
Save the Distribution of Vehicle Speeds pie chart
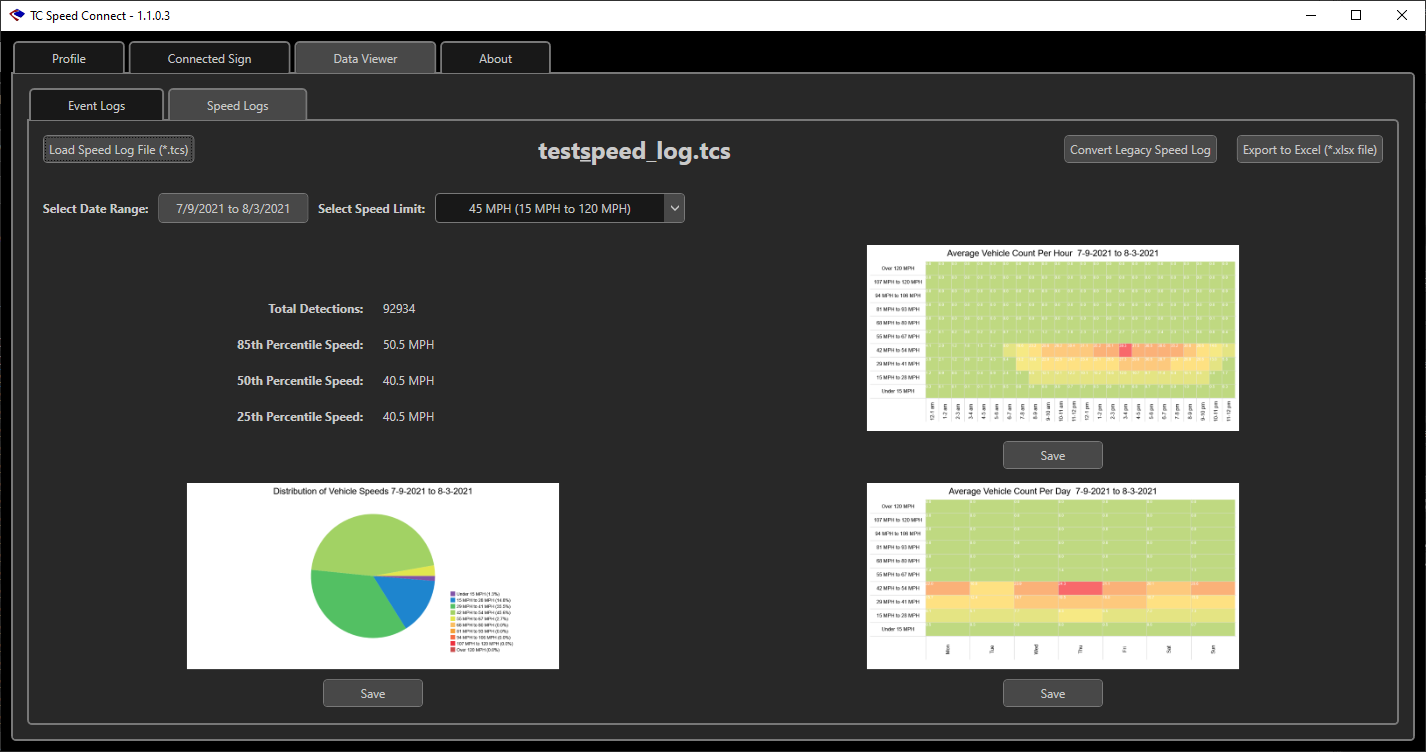(x=373, y=693)
